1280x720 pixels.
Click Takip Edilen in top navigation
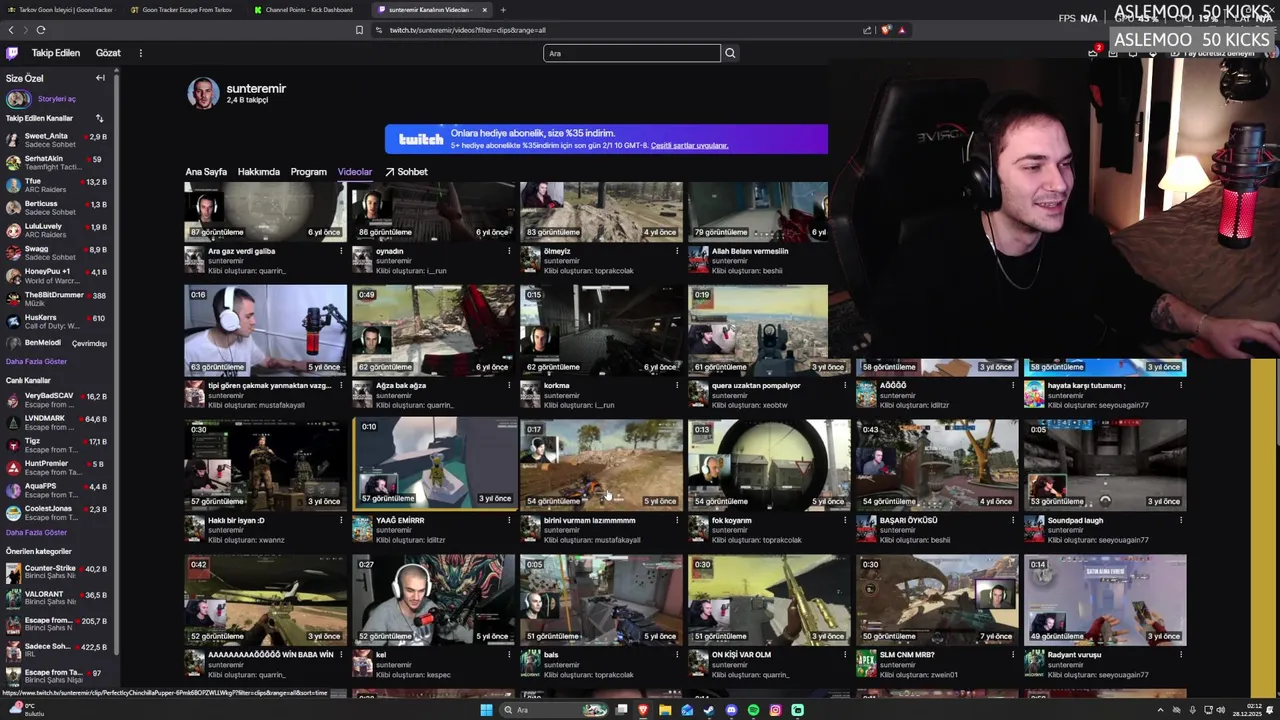[55, 53]
